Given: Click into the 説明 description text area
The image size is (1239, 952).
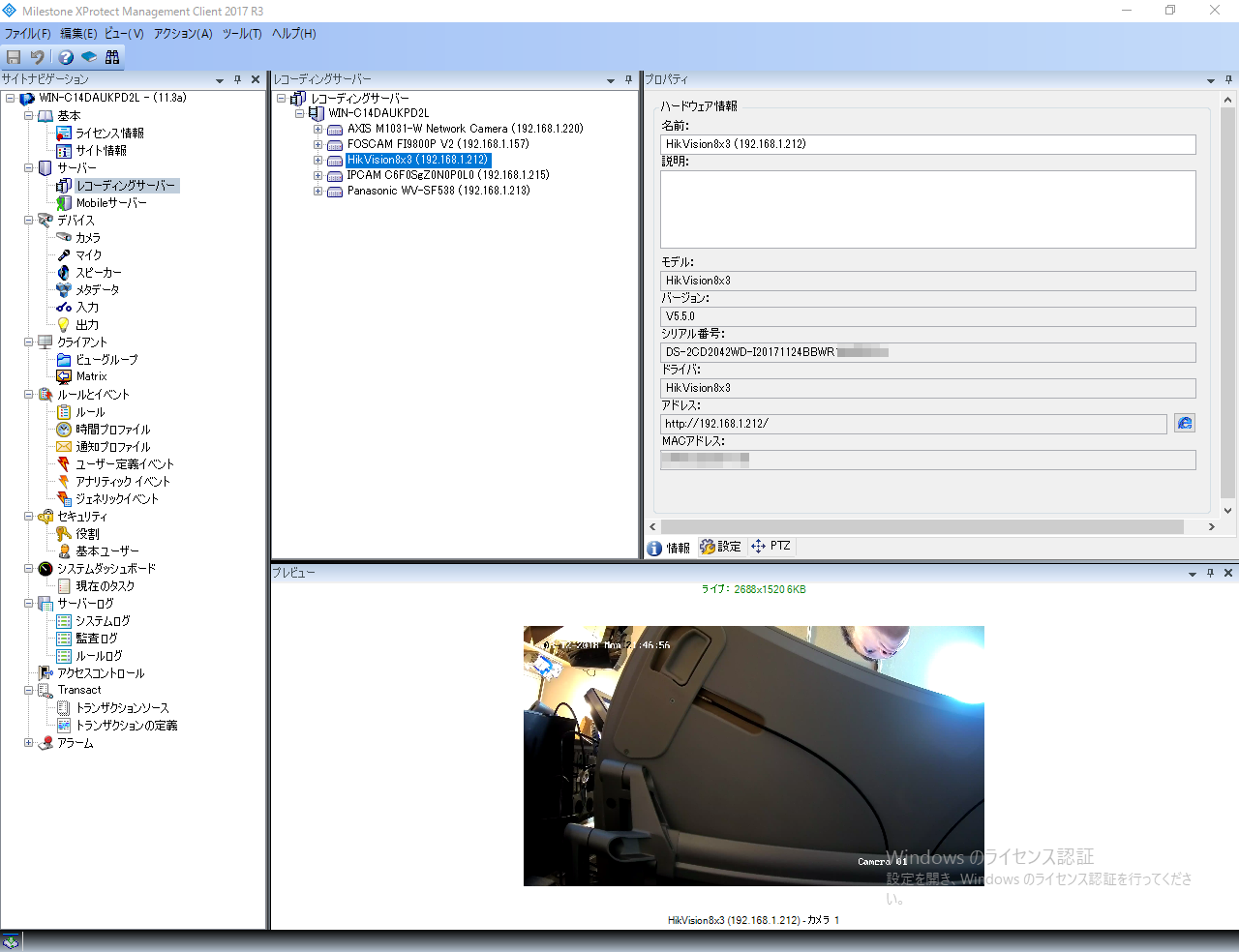Looking at the screenshot, I should point(928,210).
